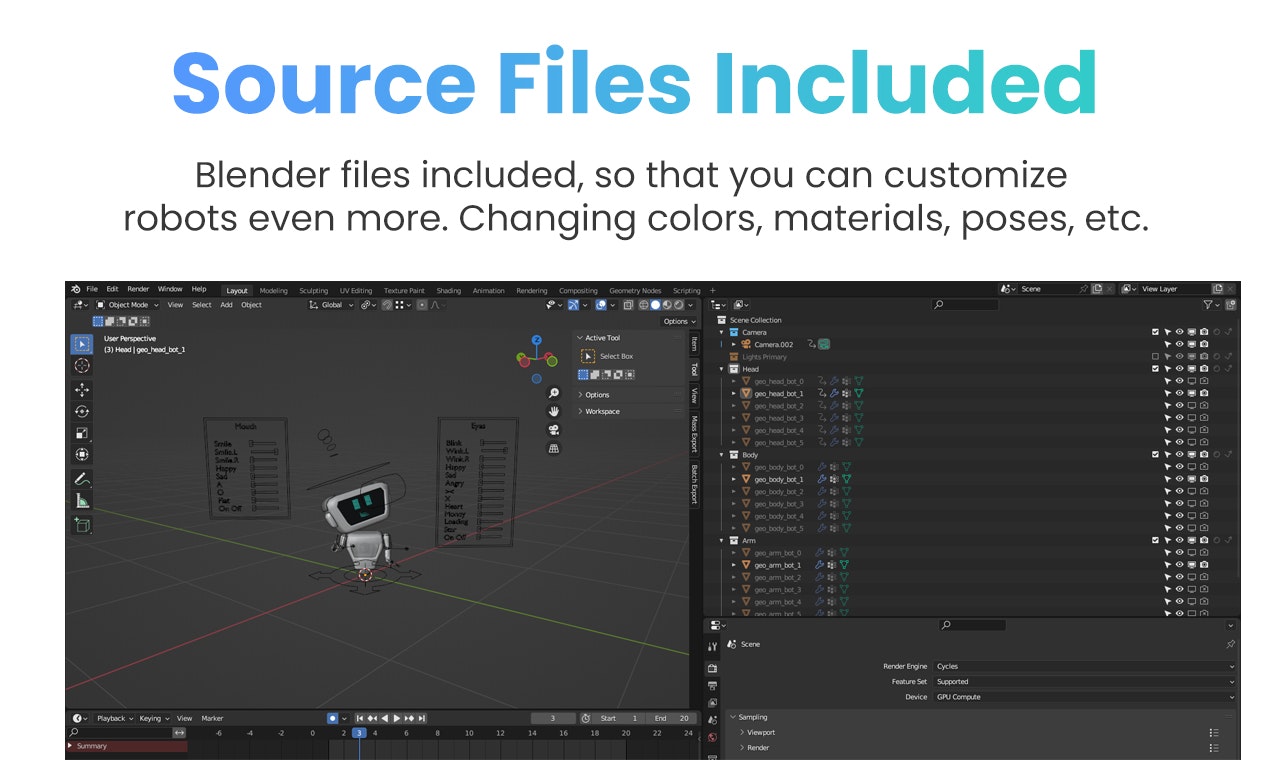The width and height of the screenshot is (1270, 760).
Task: Open the Render properties tab icon
Action: point(712,668)
